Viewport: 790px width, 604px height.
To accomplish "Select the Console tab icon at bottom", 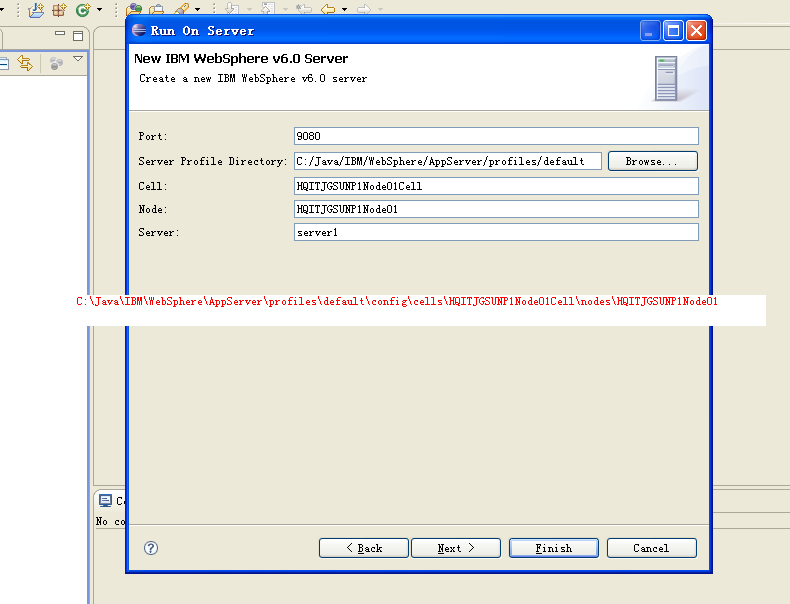I will click(105, 501).
